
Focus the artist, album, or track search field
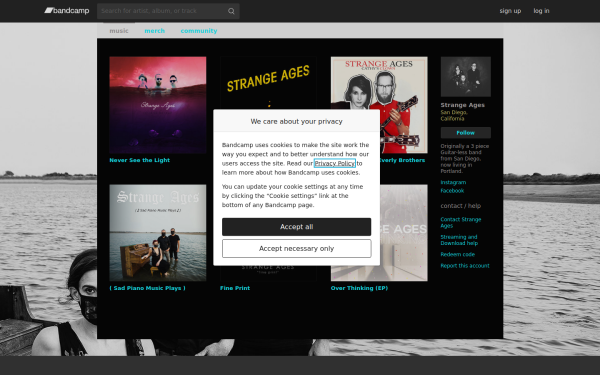tap(168, 11)
